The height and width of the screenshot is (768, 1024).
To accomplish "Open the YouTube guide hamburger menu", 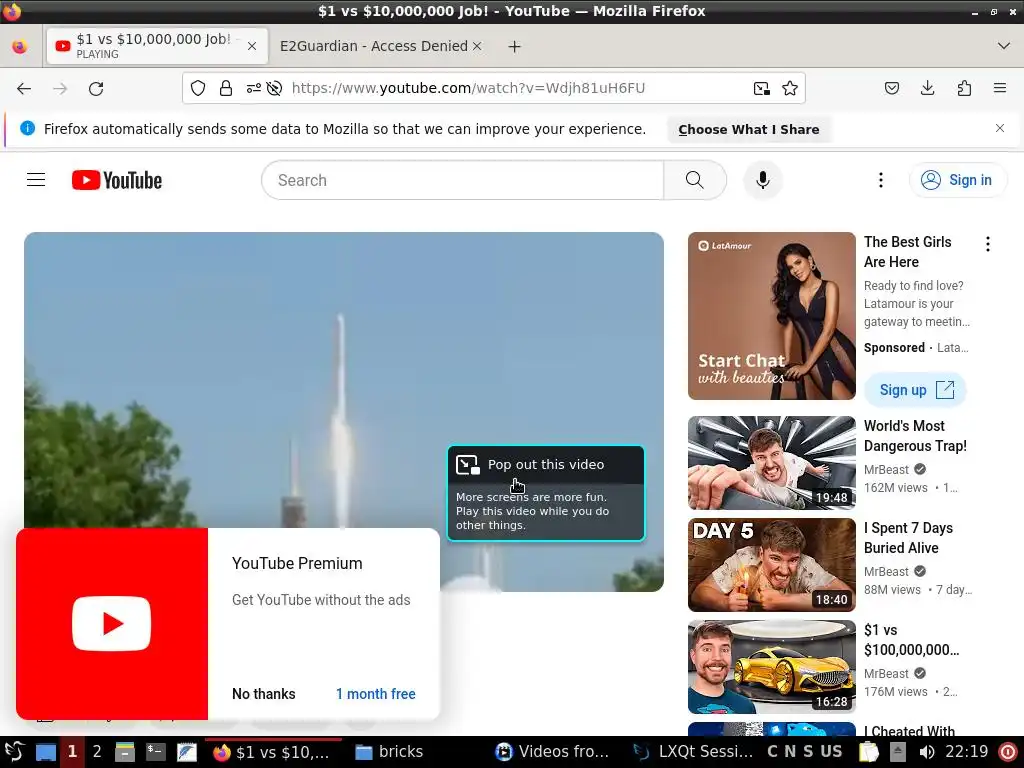I will coord(36,180).
